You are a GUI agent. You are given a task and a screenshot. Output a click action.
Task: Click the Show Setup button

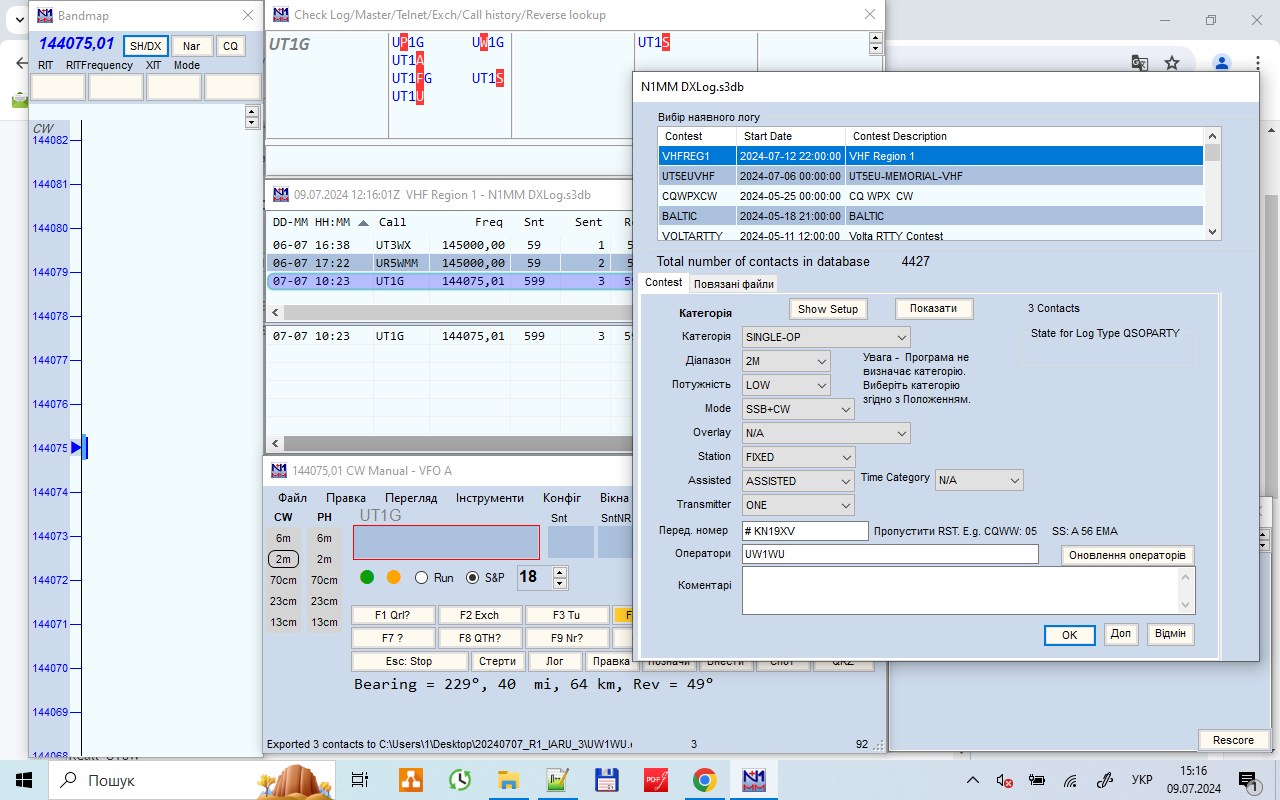[828, 309]
